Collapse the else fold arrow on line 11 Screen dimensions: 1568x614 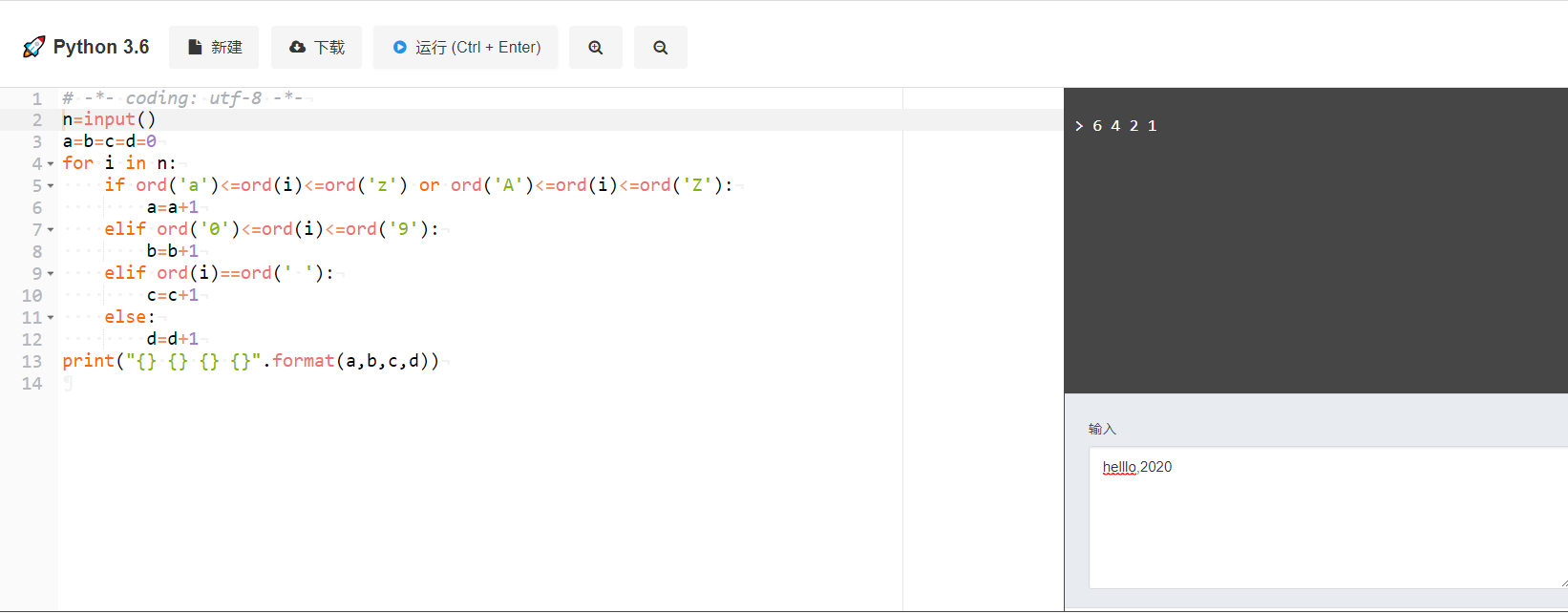[x=51, y=318]
